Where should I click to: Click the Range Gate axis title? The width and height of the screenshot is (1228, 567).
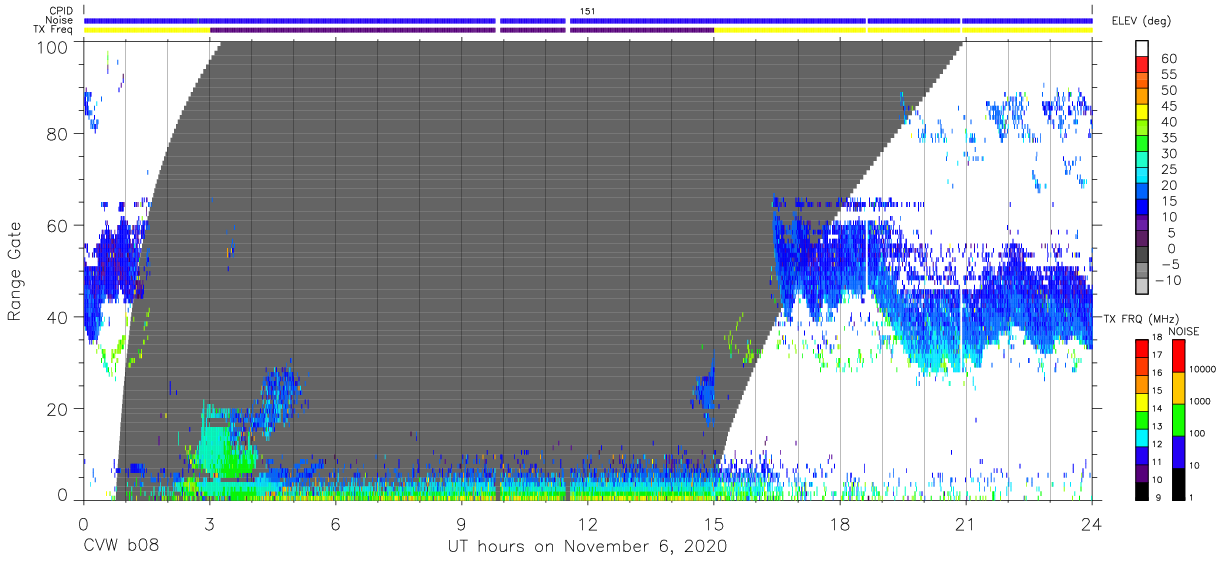(15, 271)
